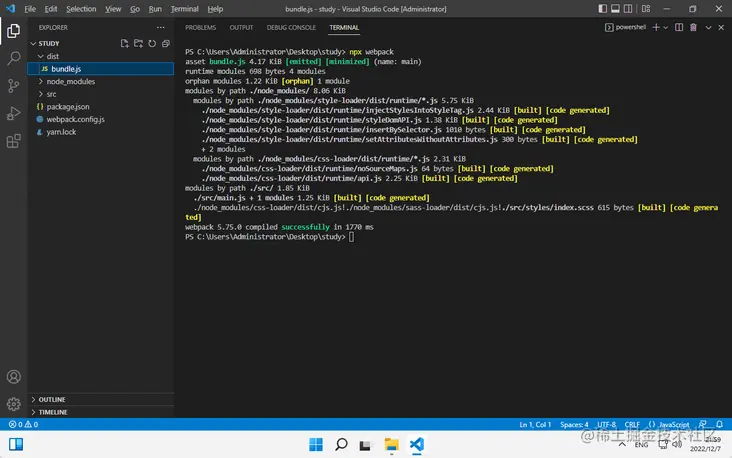Viewport: 732px width, 458px height.
Task: Open the Terminal menu
Action: tap(184, 9)
